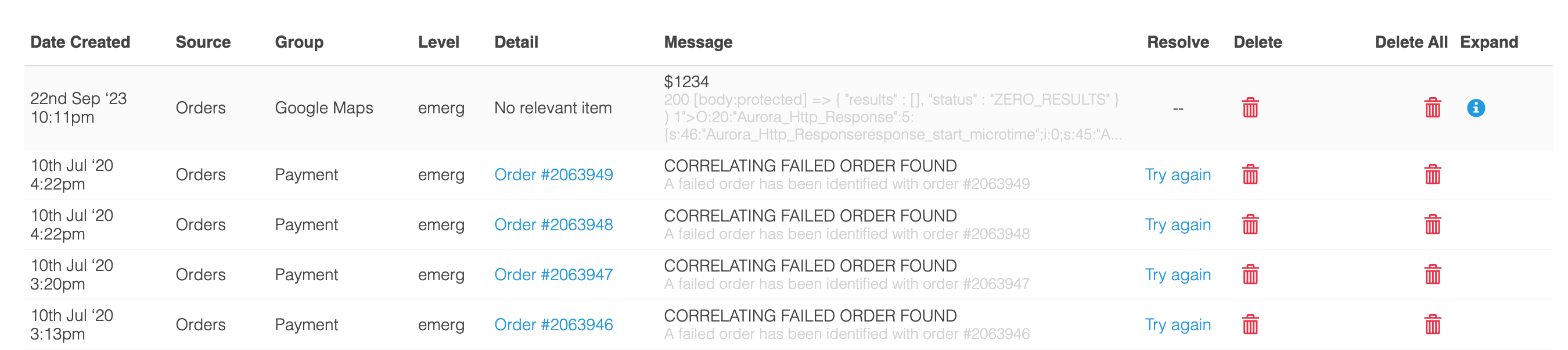Click Delete trash for Order #2063946
1568x350 pixels.
click(x=1250, y=324)
